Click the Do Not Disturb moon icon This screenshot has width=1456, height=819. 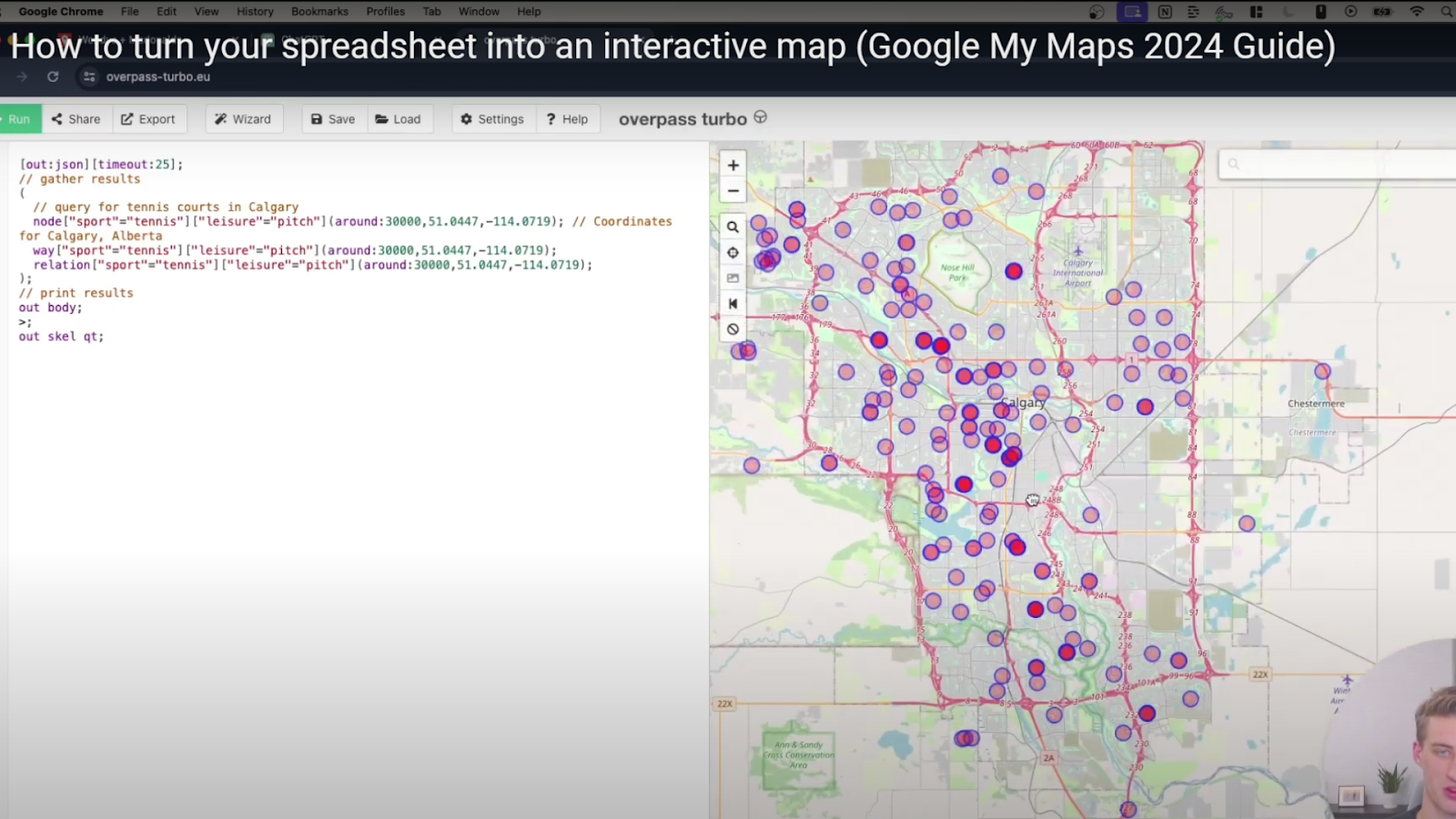(x=1289, y=12)
